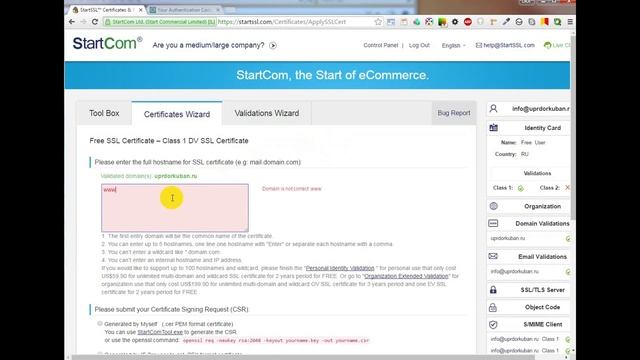The height and width of the screenshot is (360, 640).
Task: Click the green headset Live Chat icon
Action: click(x=548, y=45)
